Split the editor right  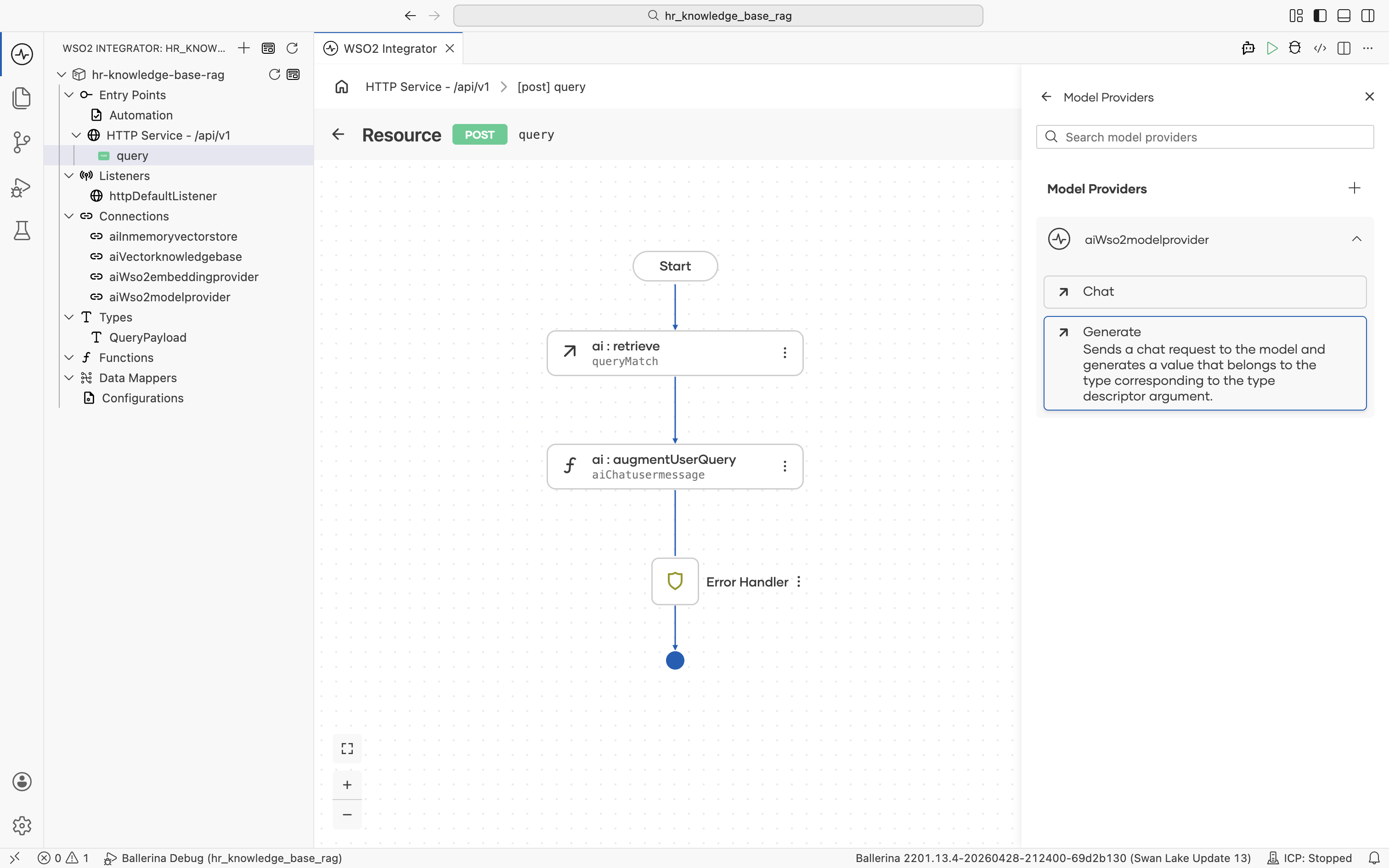click(x=1344, y=48)
